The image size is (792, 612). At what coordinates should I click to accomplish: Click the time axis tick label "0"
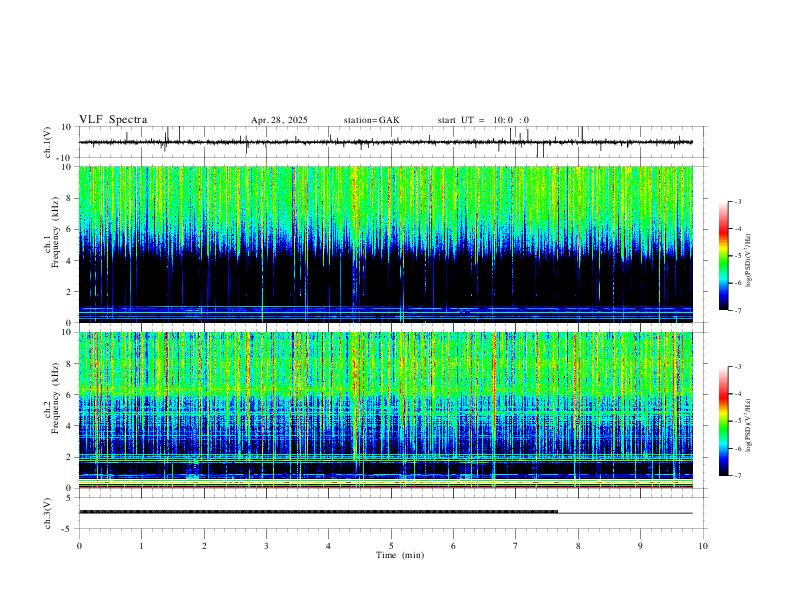[x=79, y=546]
